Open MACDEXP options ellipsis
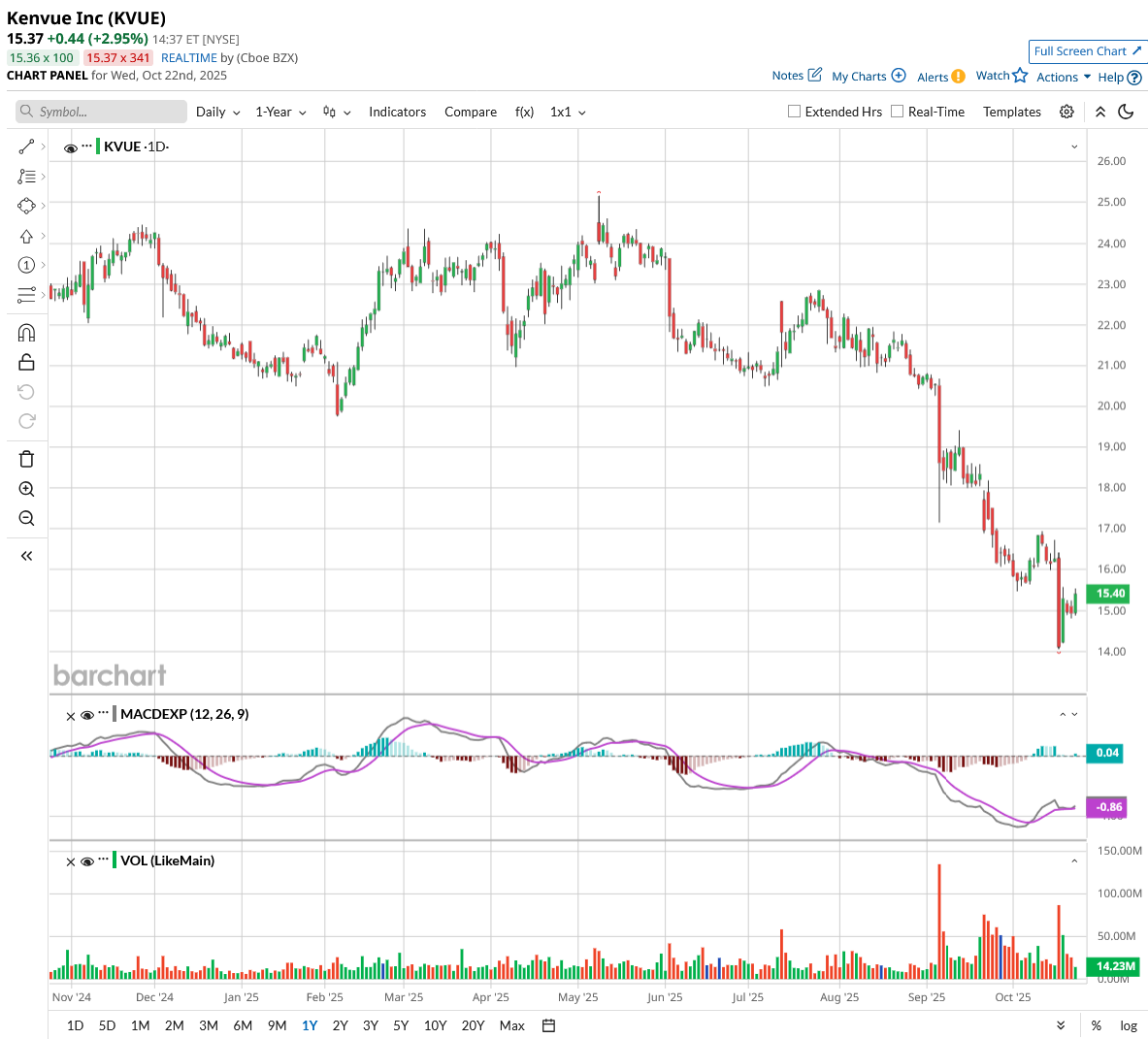This screenshot has width=1148, height=1039. click(x=103, y=713)
